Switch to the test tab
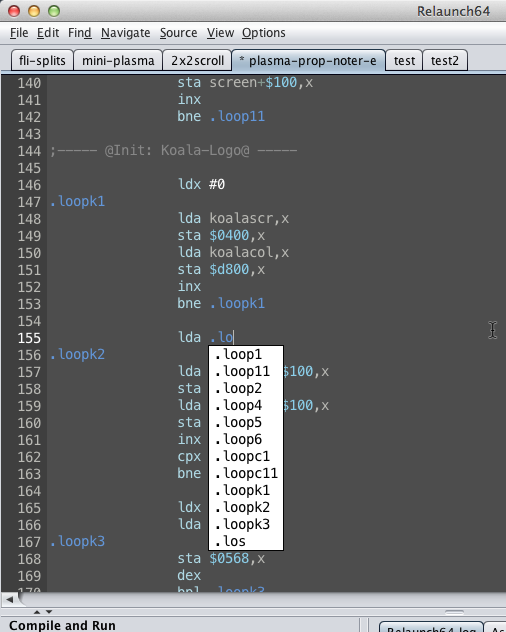Viewport: 506px width, 632px height. click(404, 60)
